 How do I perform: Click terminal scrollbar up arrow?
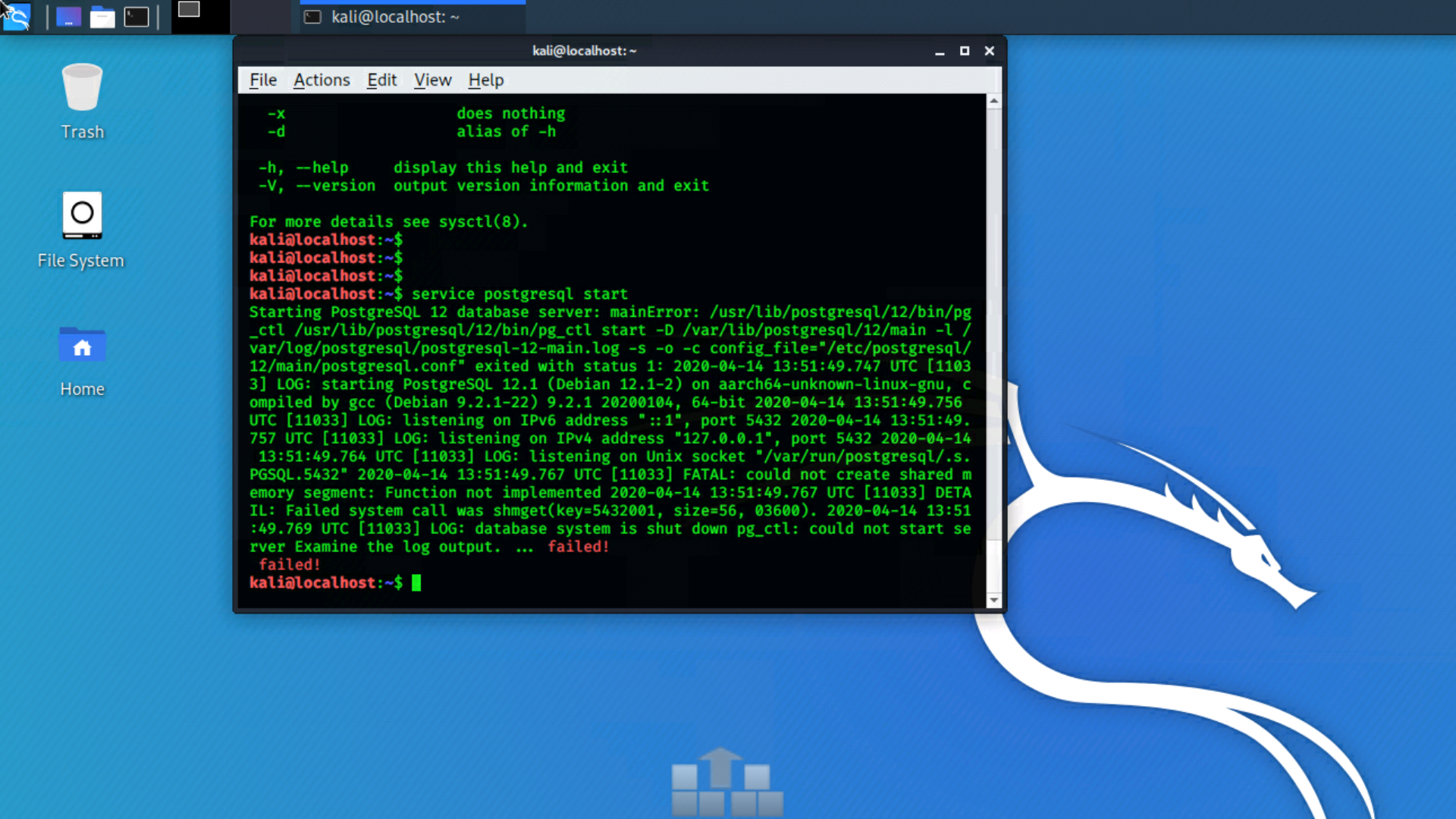993,101
